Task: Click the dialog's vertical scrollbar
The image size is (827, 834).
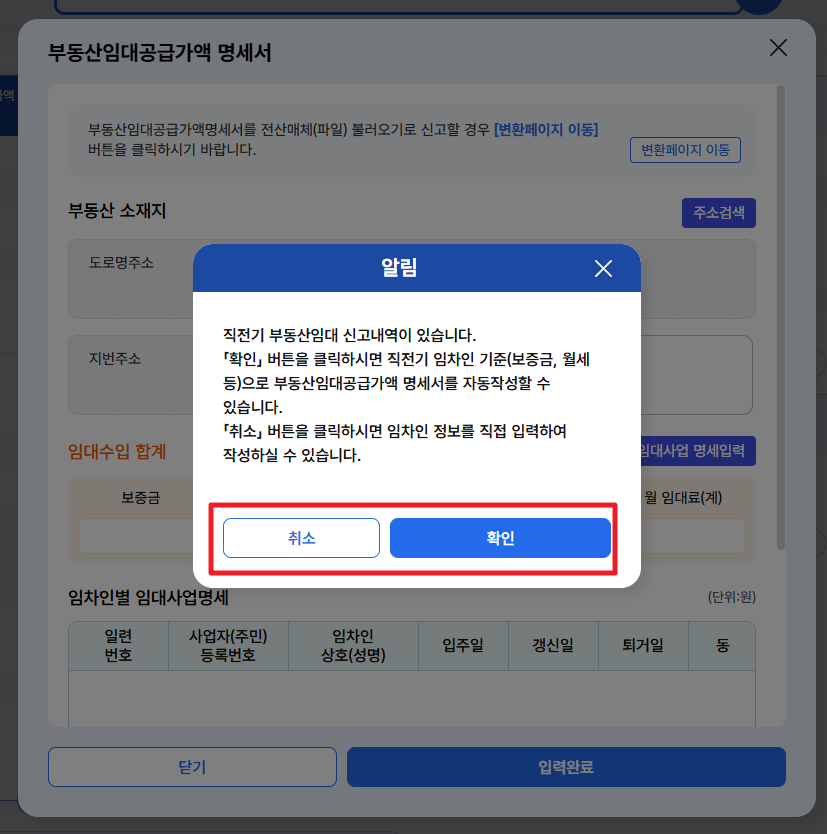Action: (x=781, y=317)
